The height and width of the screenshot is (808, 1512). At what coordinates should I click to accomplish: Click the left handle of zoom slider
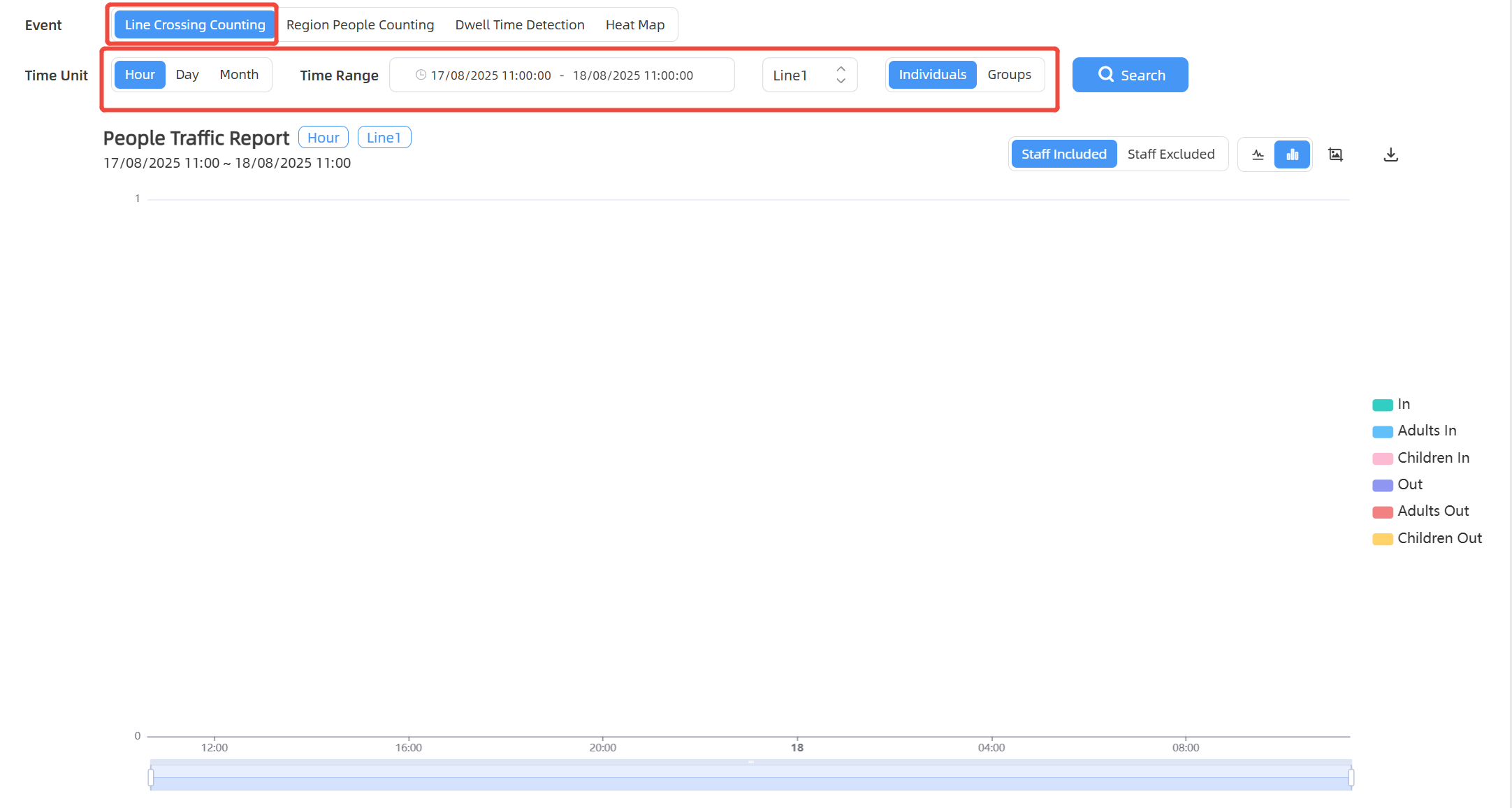point(151,777)
